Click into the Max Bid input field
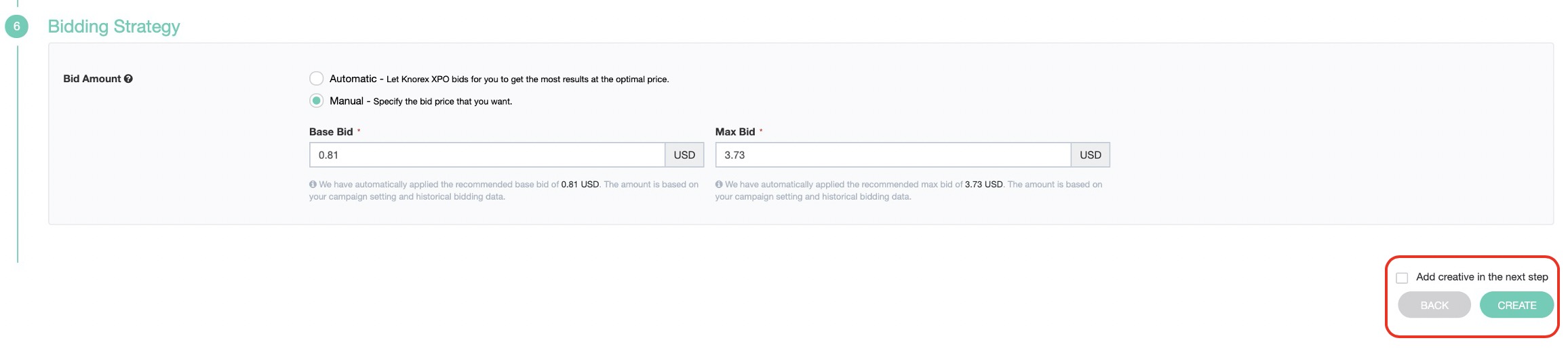Viewport: 1568px width, 349px height. (x=893, y=155)
